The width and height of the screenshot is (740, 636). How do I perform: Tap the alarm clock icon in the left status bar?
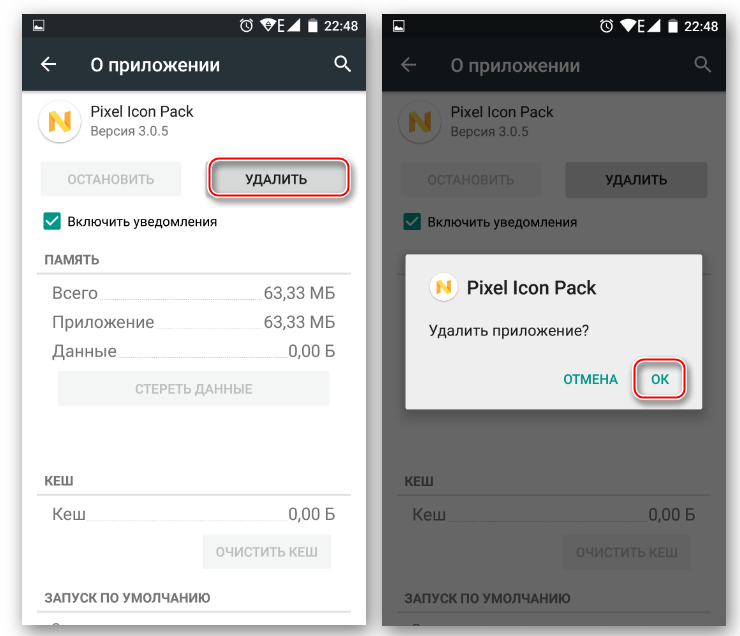(247, 26)
